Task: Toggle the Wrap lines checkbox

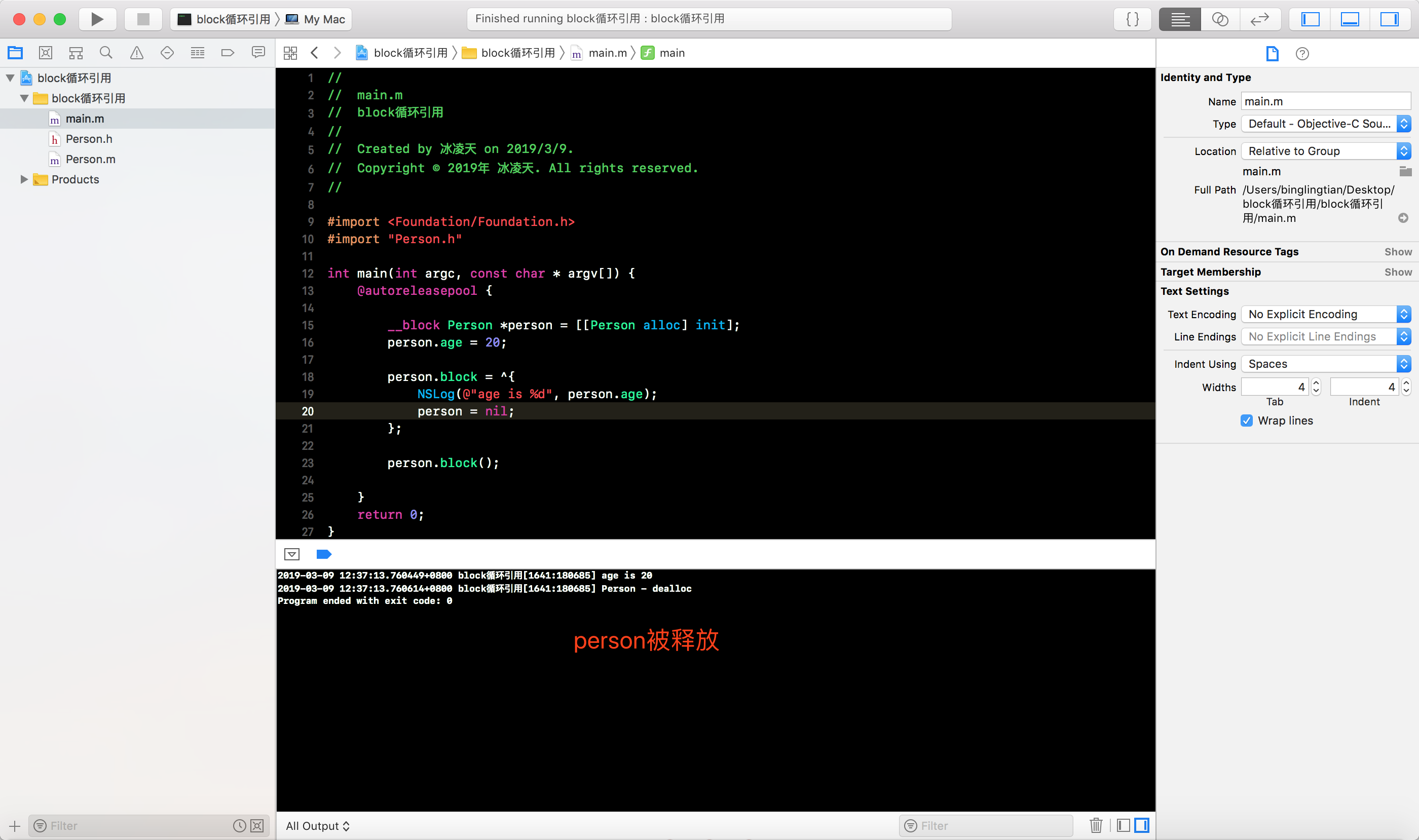Action: coord(1247,421)
